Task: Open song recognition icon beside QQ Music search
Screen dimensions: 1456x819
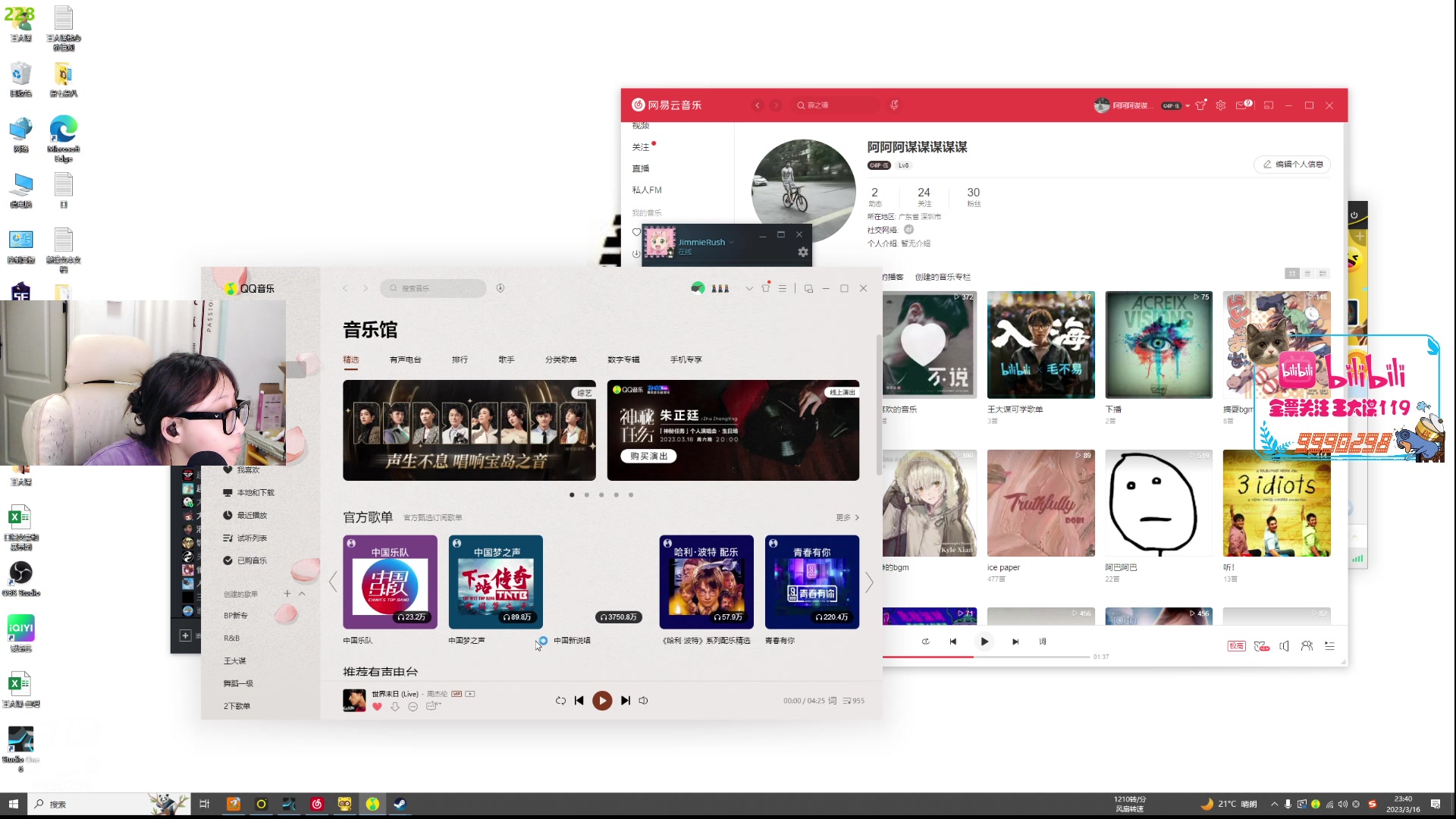Action: pos(500,288)
